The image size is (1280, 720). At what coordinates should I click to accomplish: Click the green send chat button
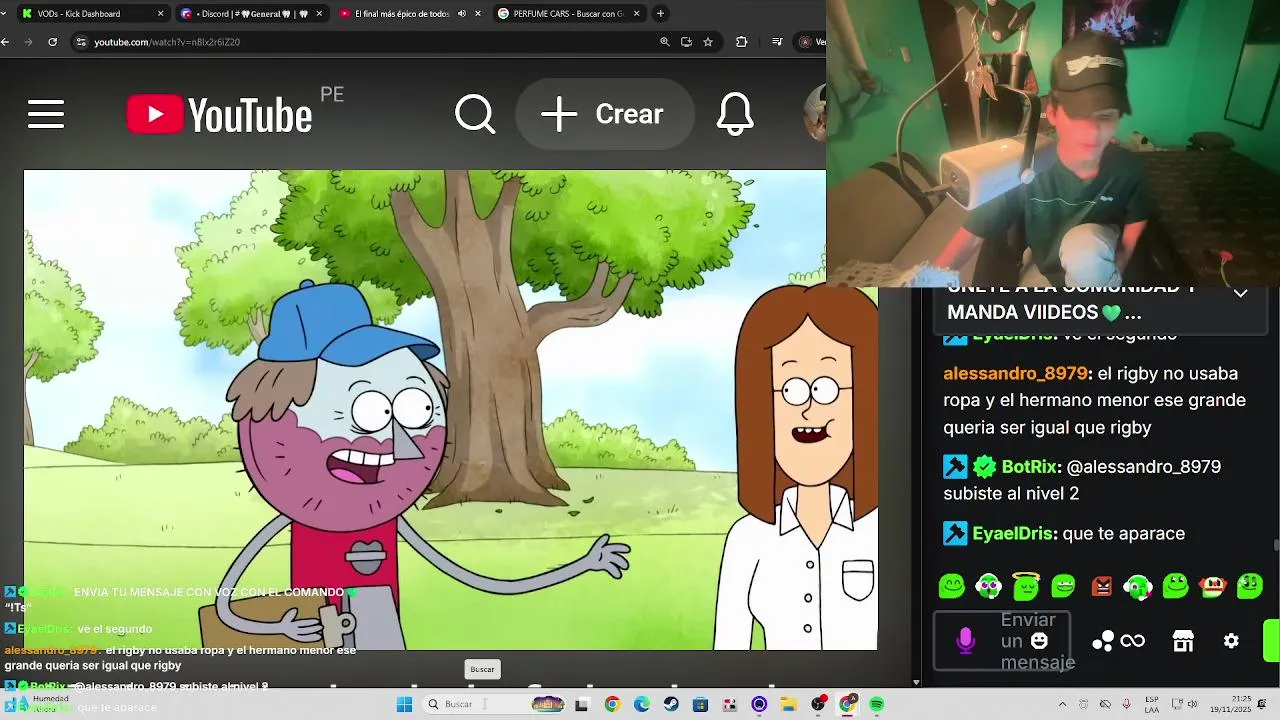coord(1272,641)
